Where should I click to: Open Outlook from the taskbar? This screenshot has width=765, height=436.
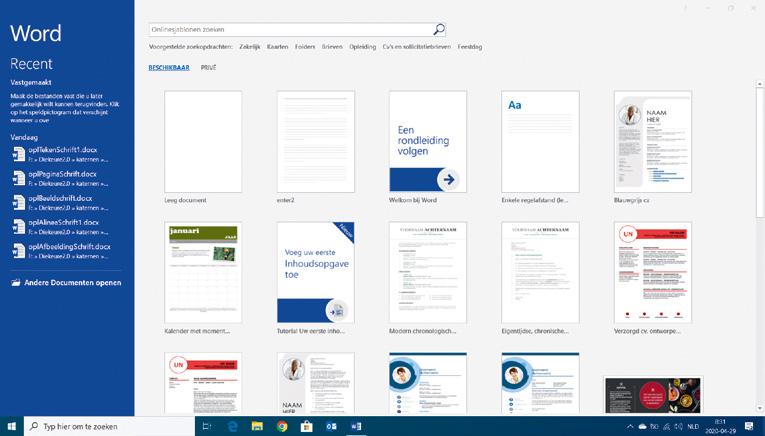click(x=331, y=426)
